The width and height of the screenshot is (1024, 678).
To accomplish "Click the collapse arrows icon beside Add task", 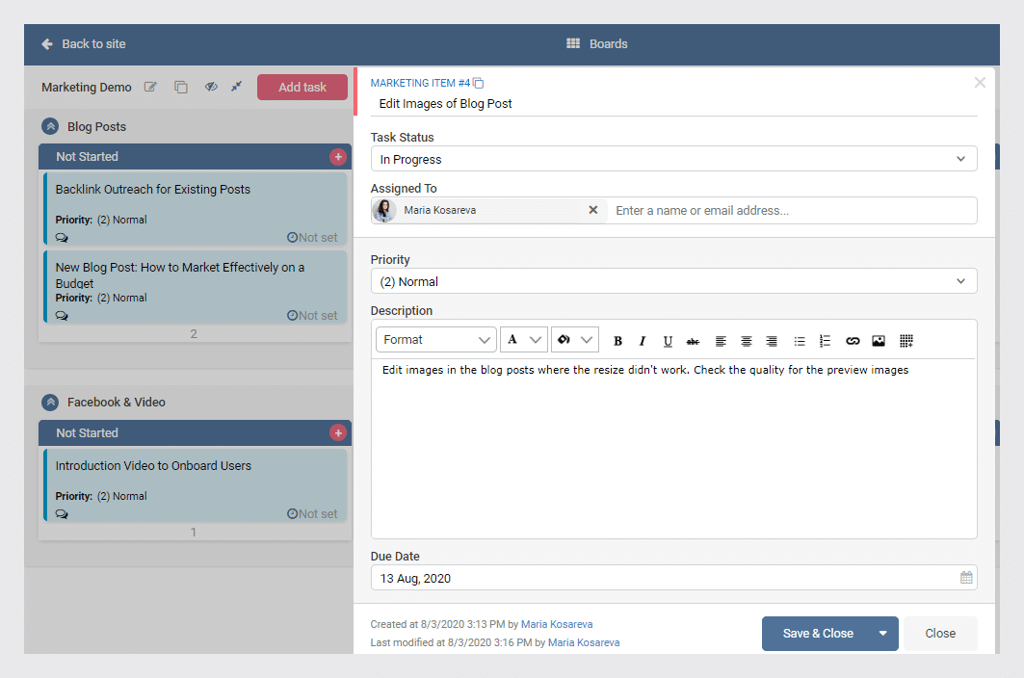I will 236,86.
